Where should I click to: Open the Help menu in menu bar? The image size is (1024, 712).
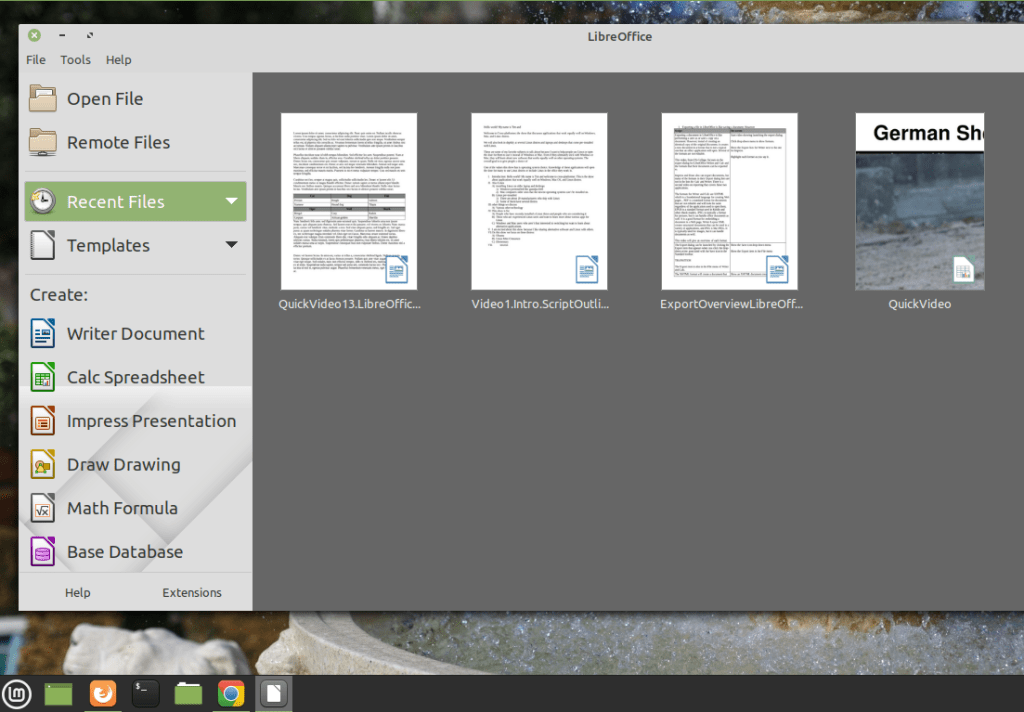click(118, 60)
